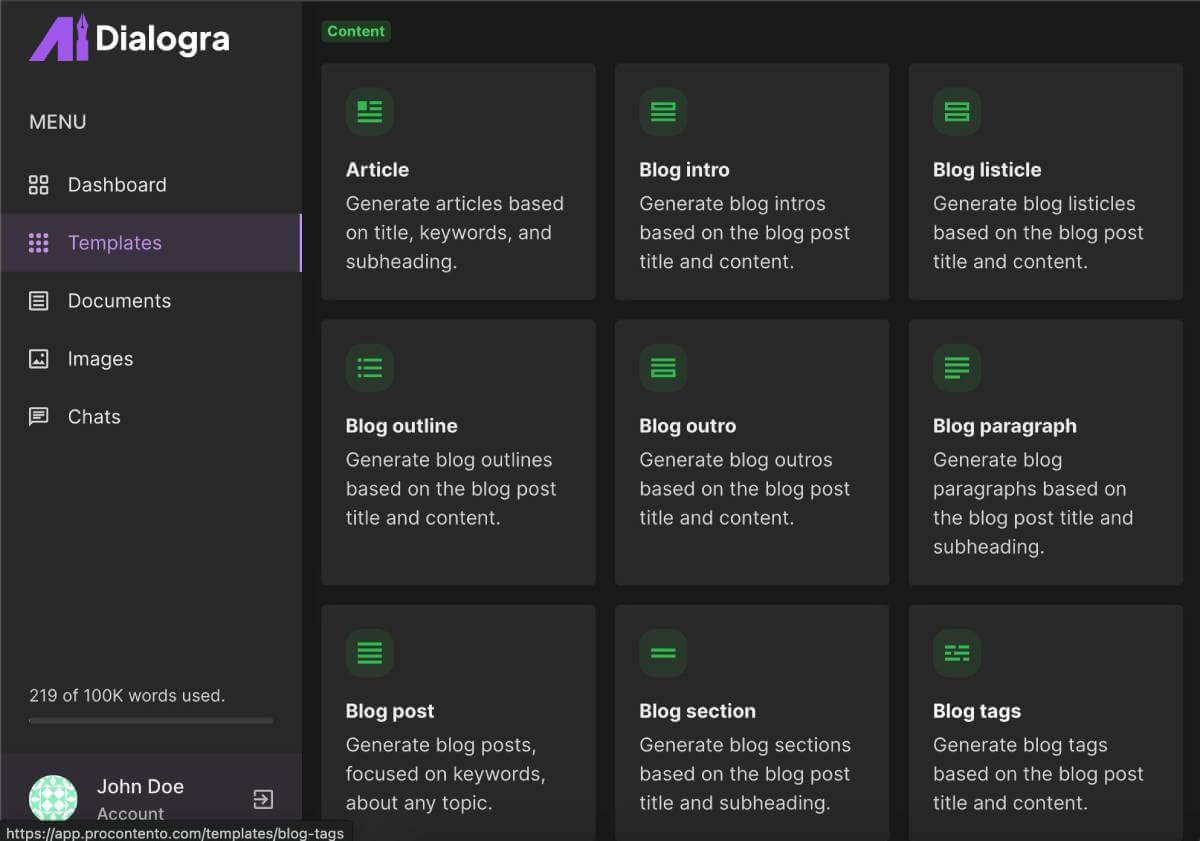Viewport: 1200px width, 841px height.
Task: Click the '219 of 100K words used.' text
Action: click(127, 695)
